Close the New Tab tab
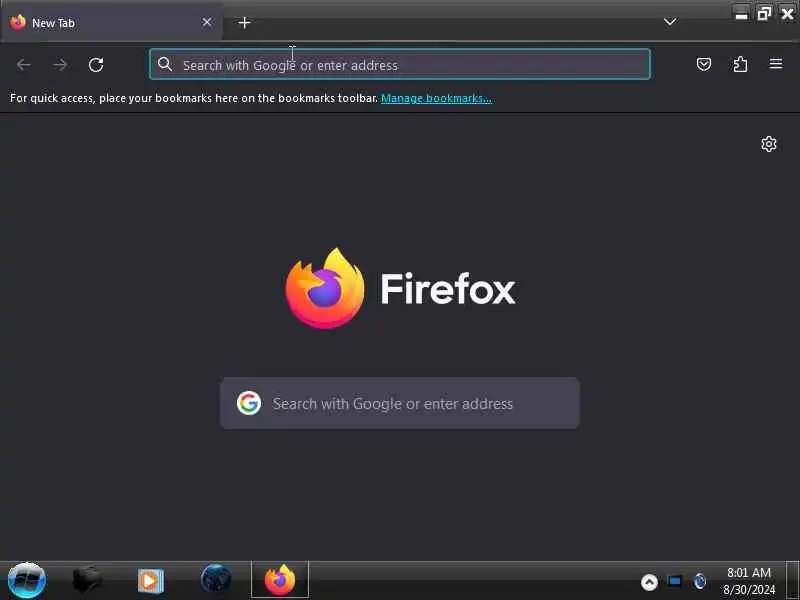 (207, 22)
